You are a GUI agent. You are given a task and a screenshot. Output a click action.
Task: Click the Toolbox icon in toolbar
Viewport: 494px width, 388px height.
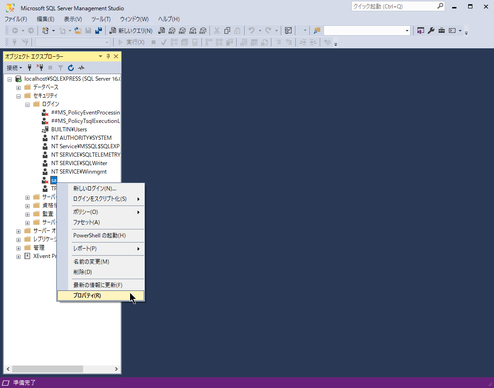[x=442, y=31]
